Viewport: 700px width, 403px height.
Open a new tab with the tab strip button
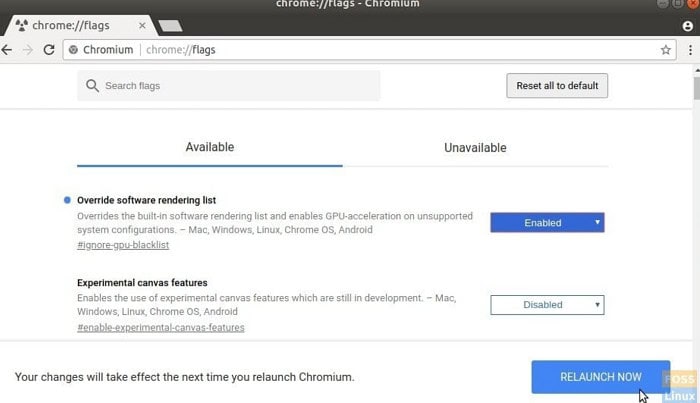point(171,26)
